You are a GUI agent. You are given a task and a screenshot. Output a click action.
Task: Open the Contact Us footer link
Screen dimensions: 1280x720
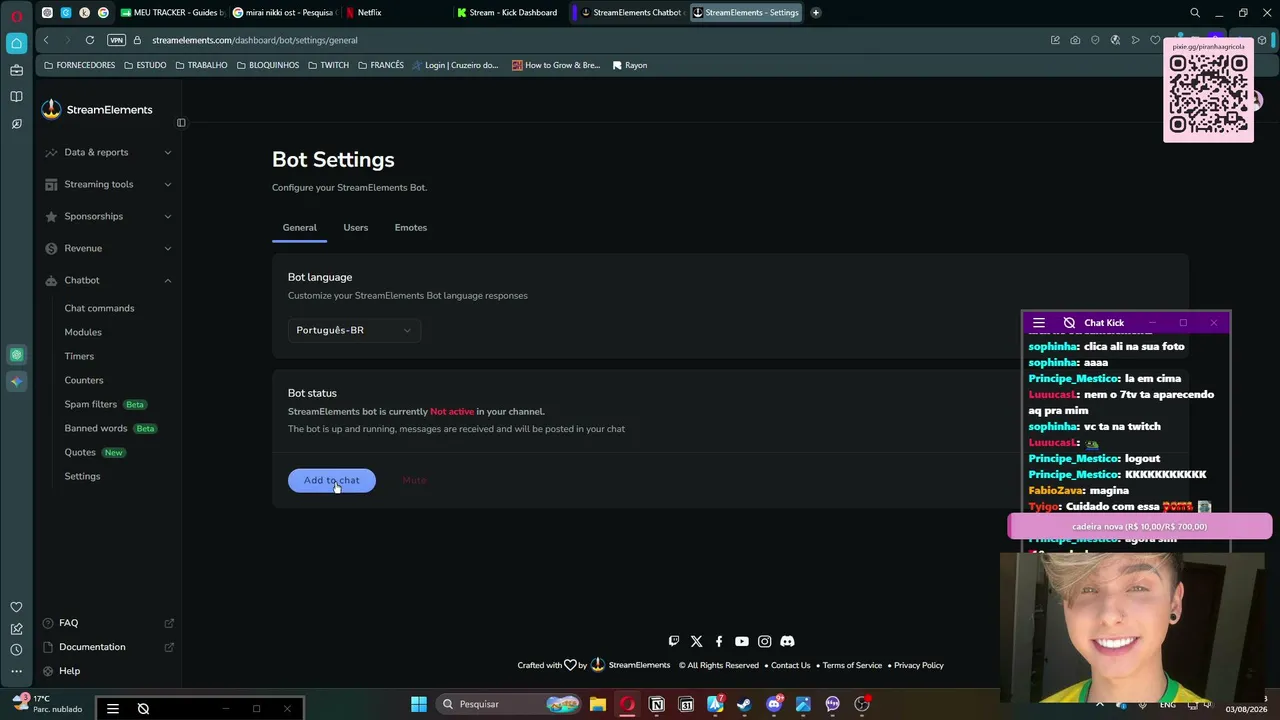point(790,665)
